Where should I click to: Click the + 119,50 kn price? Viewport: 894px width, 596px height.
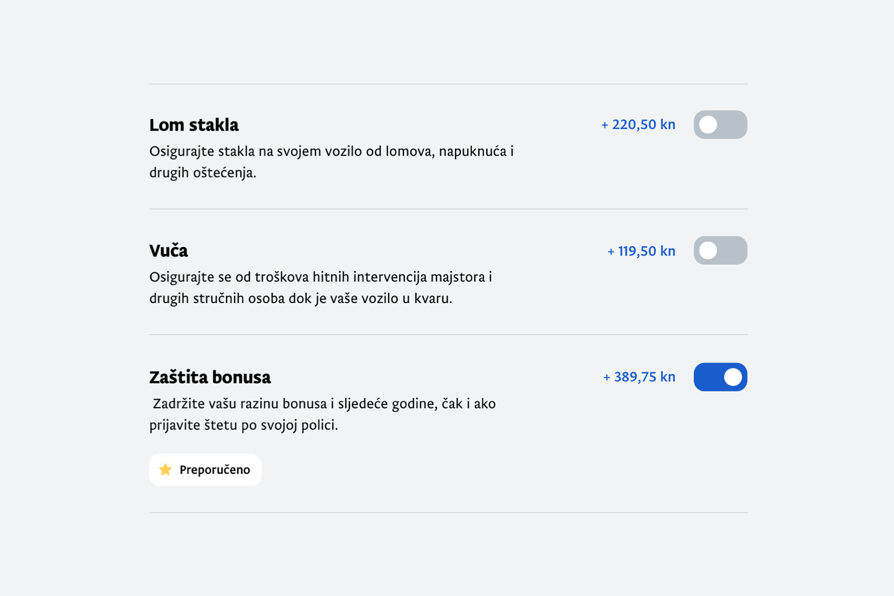[x=641, y=251]
